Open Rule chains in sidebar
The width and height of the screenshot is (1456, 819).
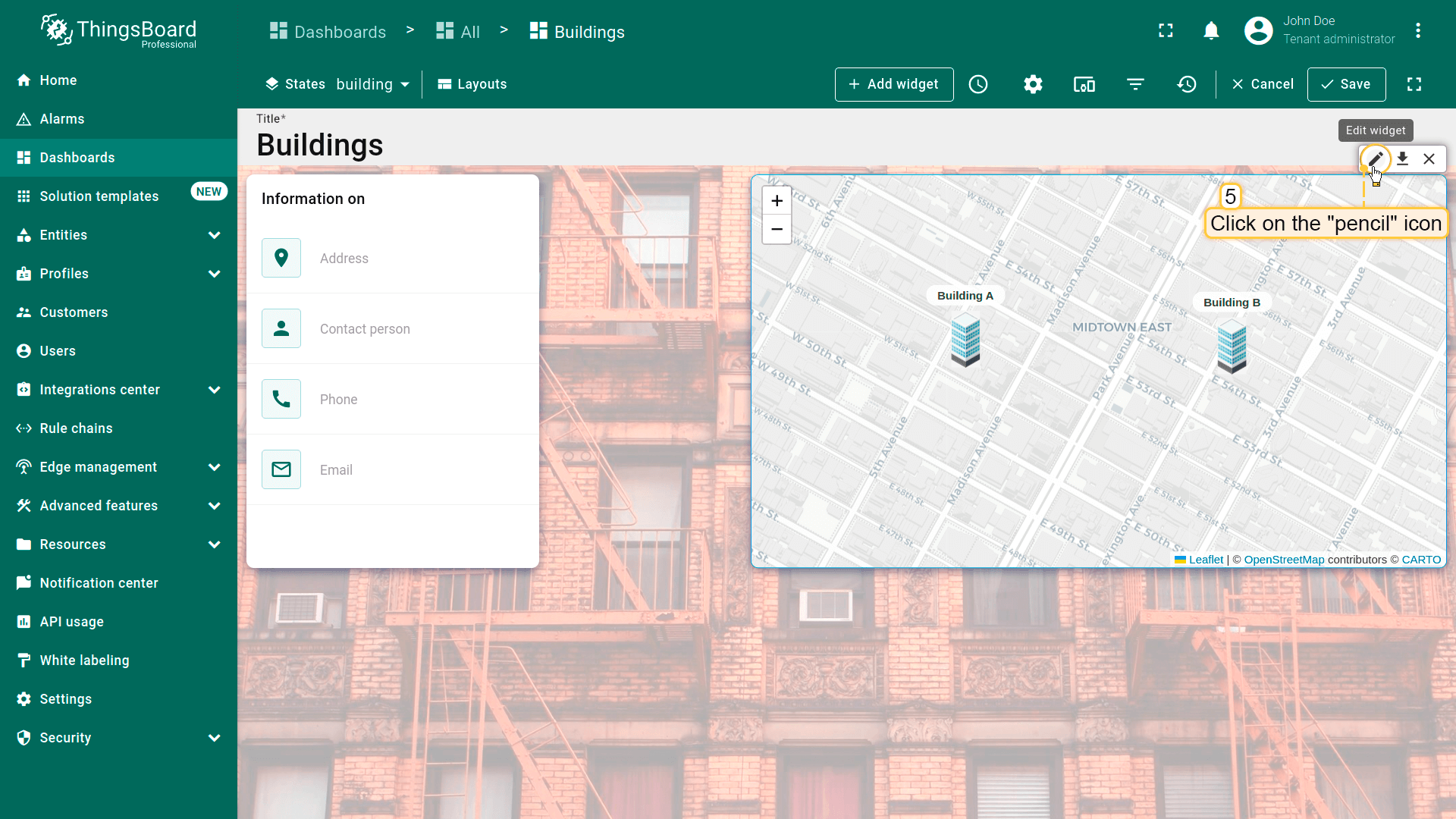click(76, 428)
